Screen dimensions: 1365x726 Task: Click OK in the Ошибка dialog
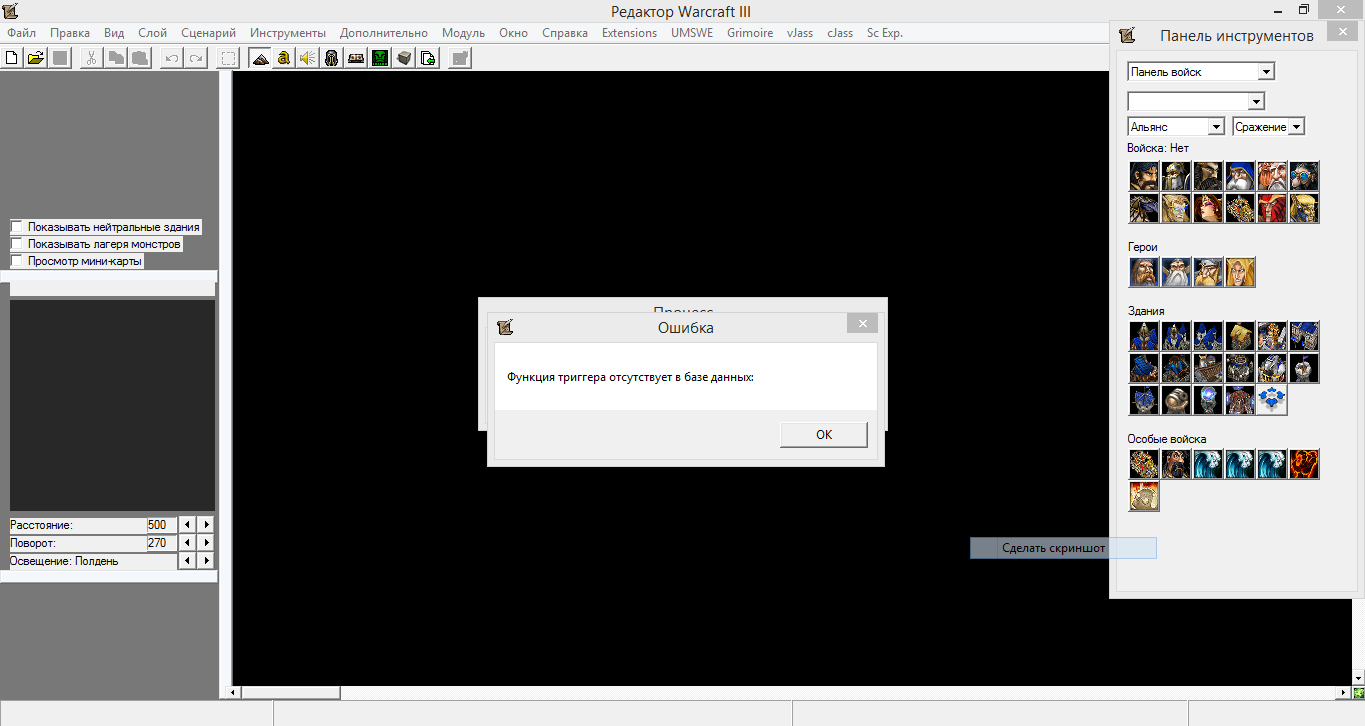824,434
